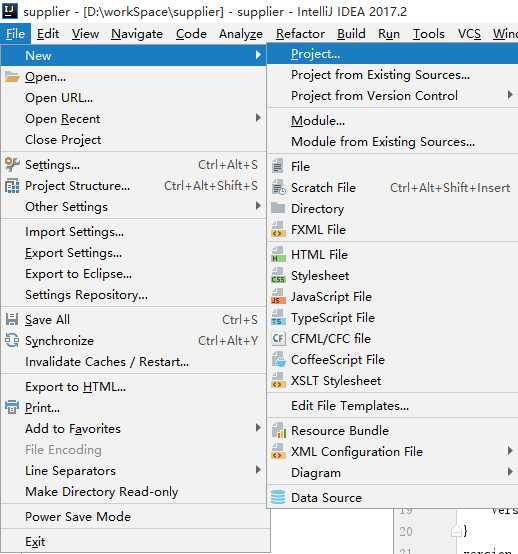Open the Analyze menu
This screenshot has width=518, height=554.
tap(241, 34)
